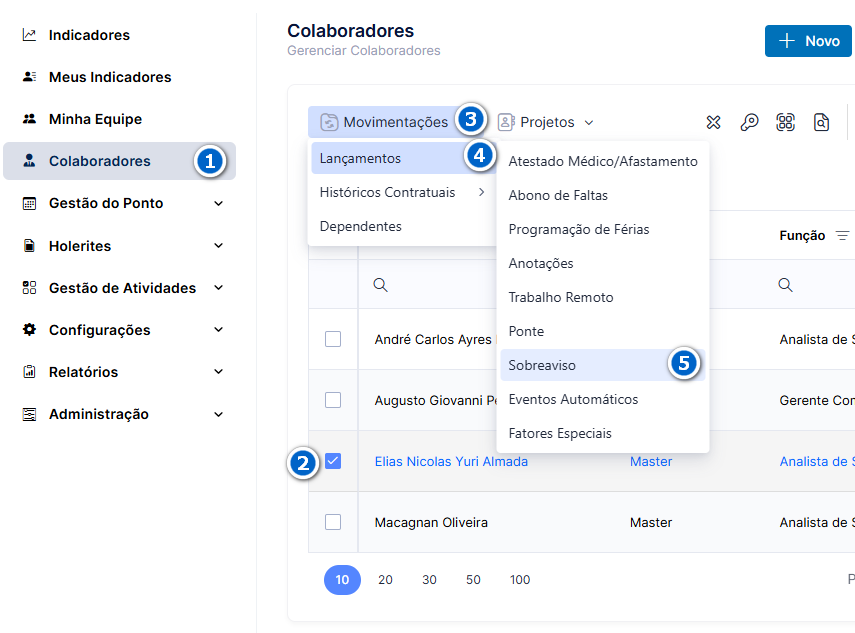The image size is (855, 633).
Task: Expand the Gestão de Atividades chevron
Action: pos(218,288)
